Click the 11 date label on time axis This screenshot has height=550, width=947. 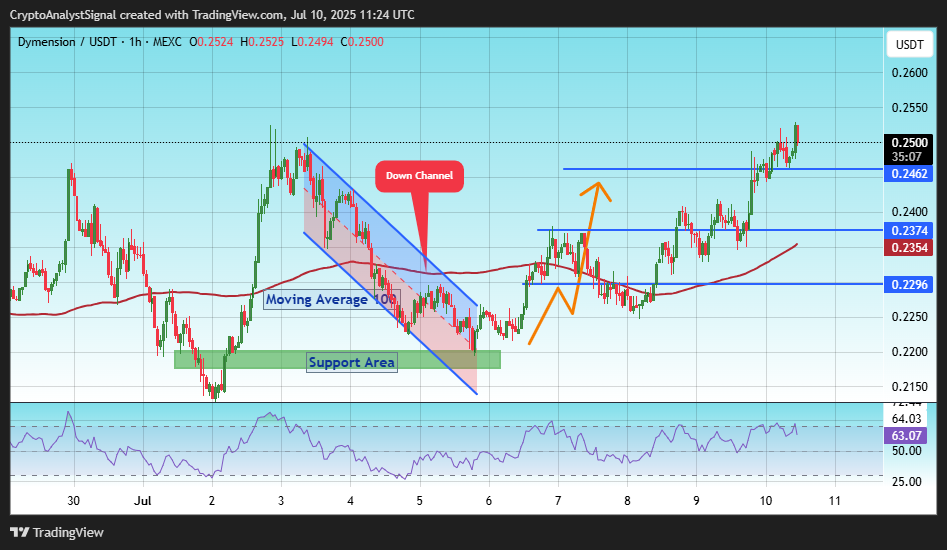point(835,500)
